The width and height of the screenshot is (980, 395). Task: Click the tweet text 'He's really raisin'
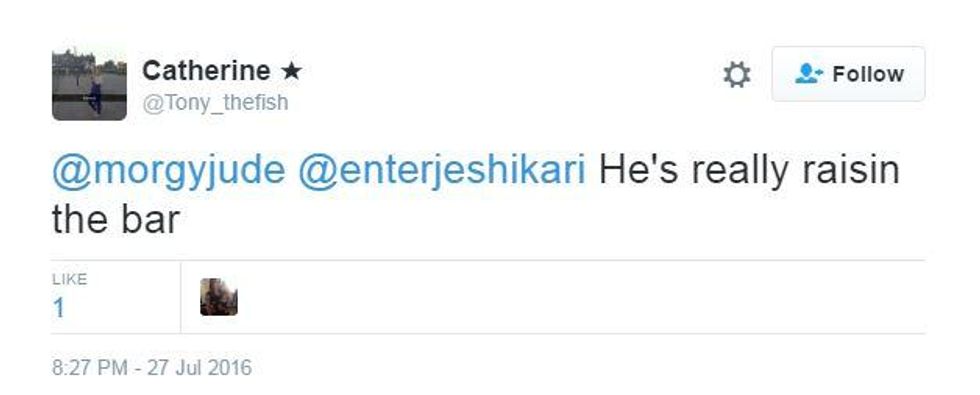click(x=749, y=171)
